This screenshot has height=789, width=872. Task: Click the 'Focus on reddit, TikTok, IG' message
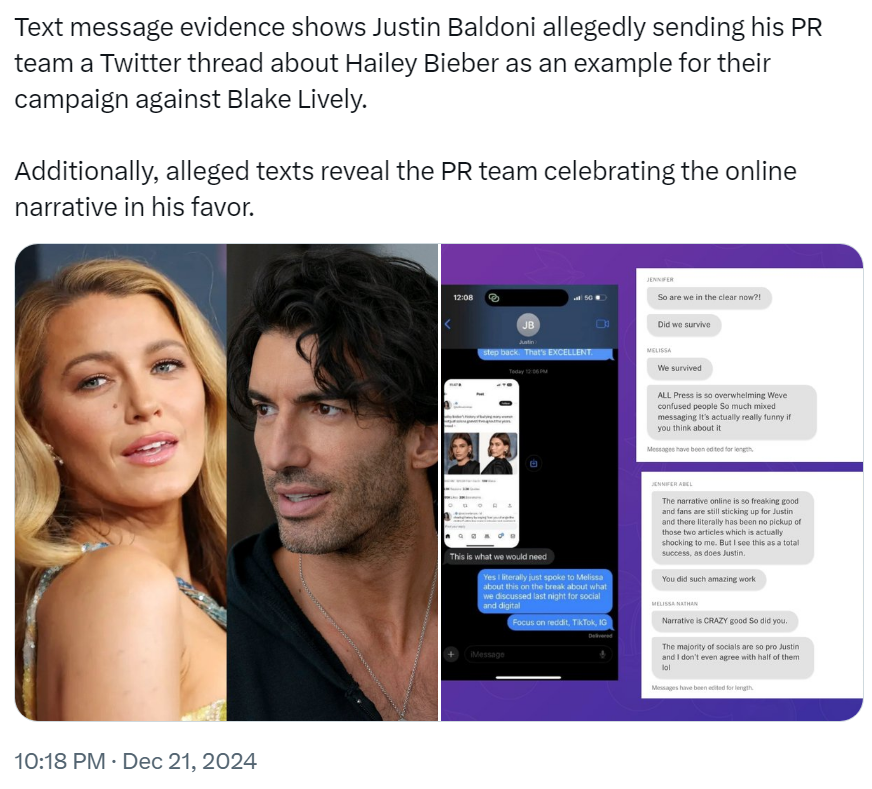click(559, 622)
